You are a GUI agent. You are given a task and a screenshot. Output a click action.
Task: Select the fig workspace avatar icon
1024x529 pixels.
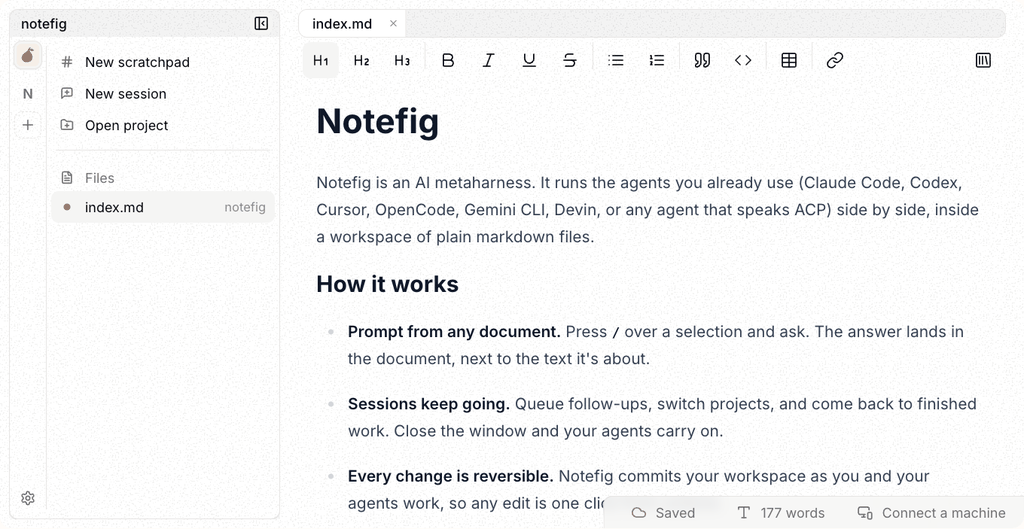tap(27, 55)
